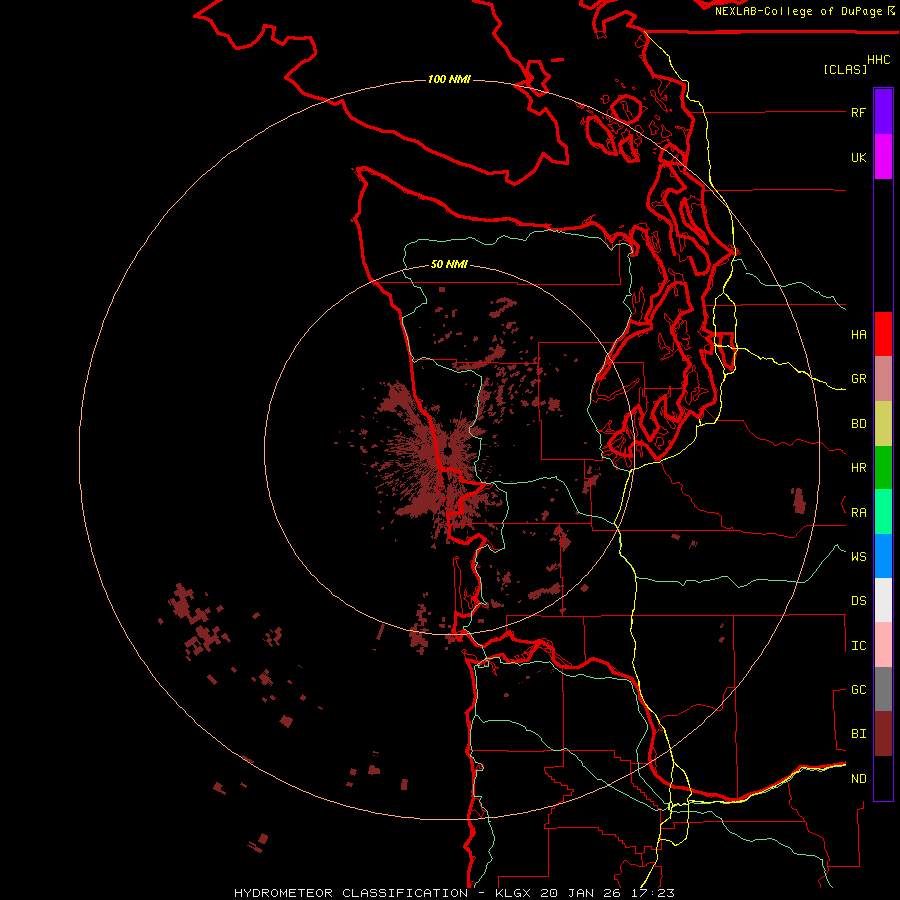Pick the RA light green legend swatch
This screenshot has height=900, width=900.
[883, 512]
